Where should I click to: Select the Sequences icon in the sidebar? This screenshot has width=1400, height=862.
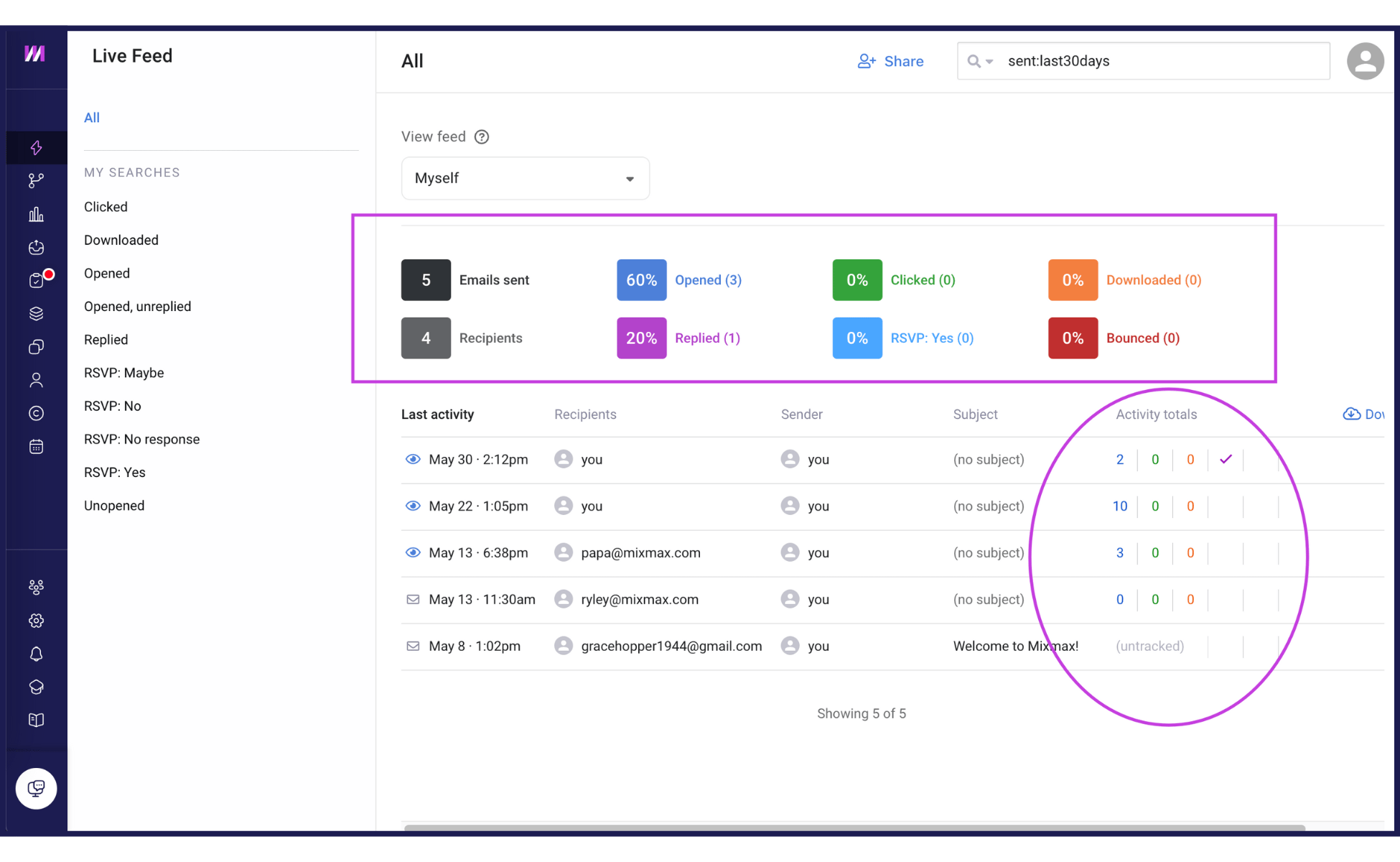(x=36, y=180)
